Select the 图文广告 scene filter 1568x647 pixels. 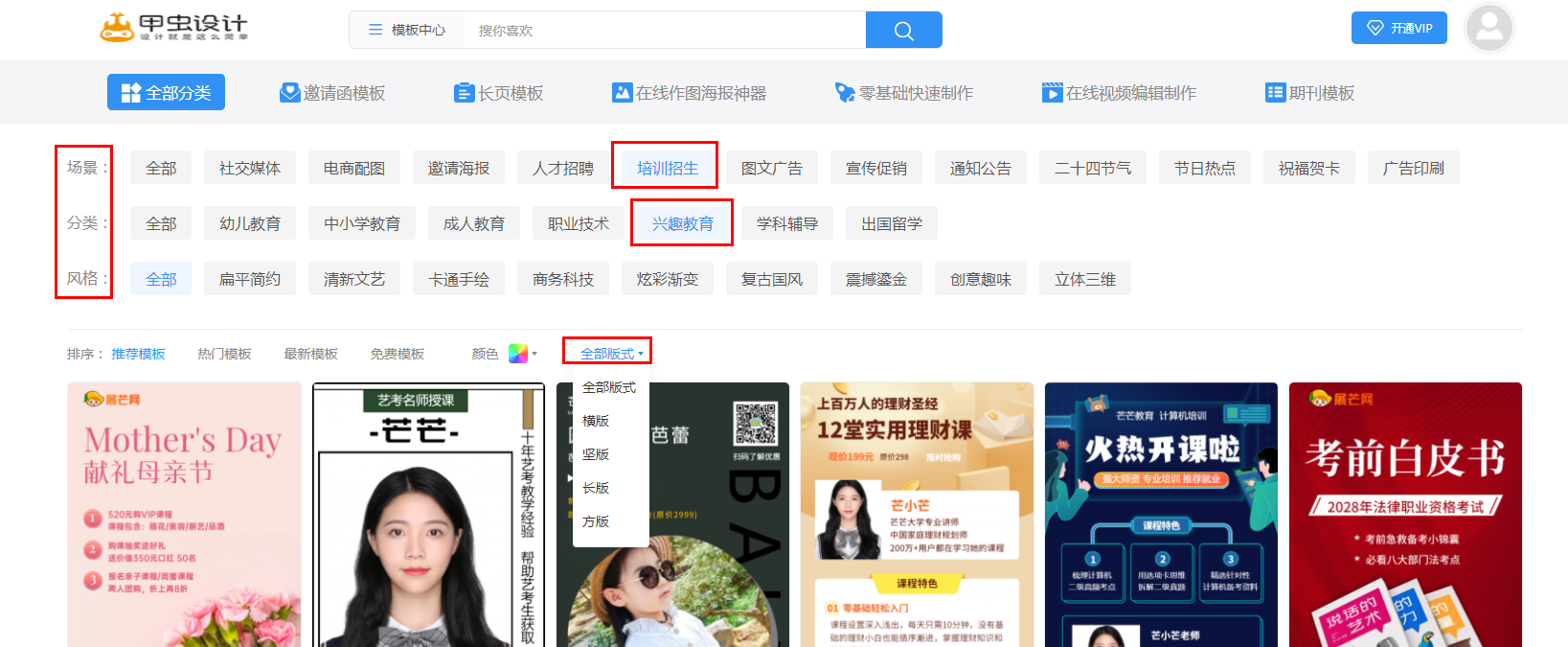click(x=772, y=168)
